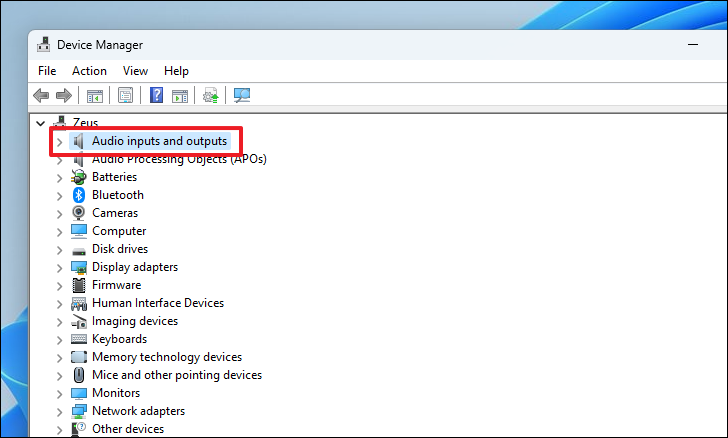
Task: Click the Device Manager title bar icon
Action: 44,45
